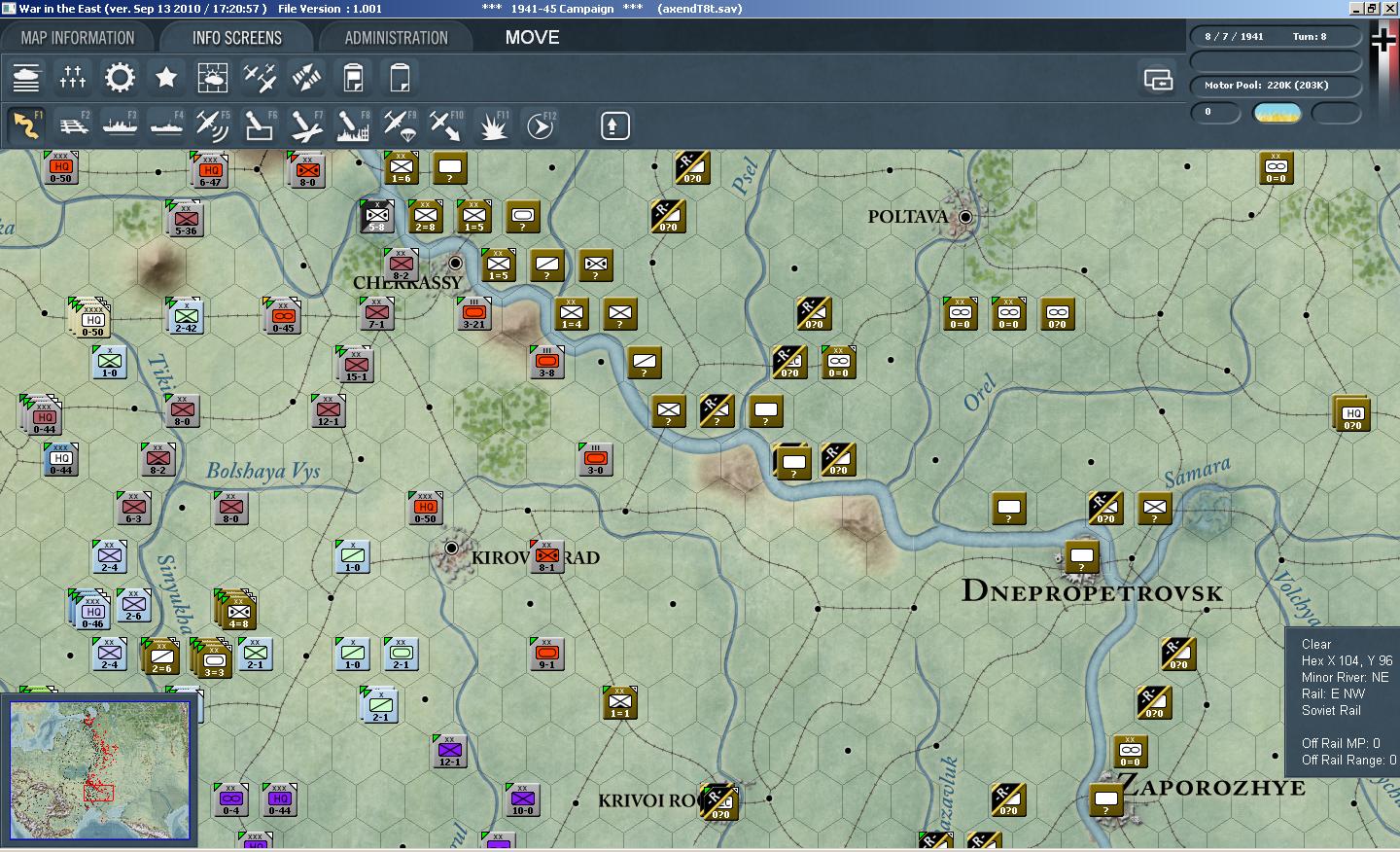Open the losses screen crosses icon
Viewport: 1400px width, 852px height.
coord(73,77)
